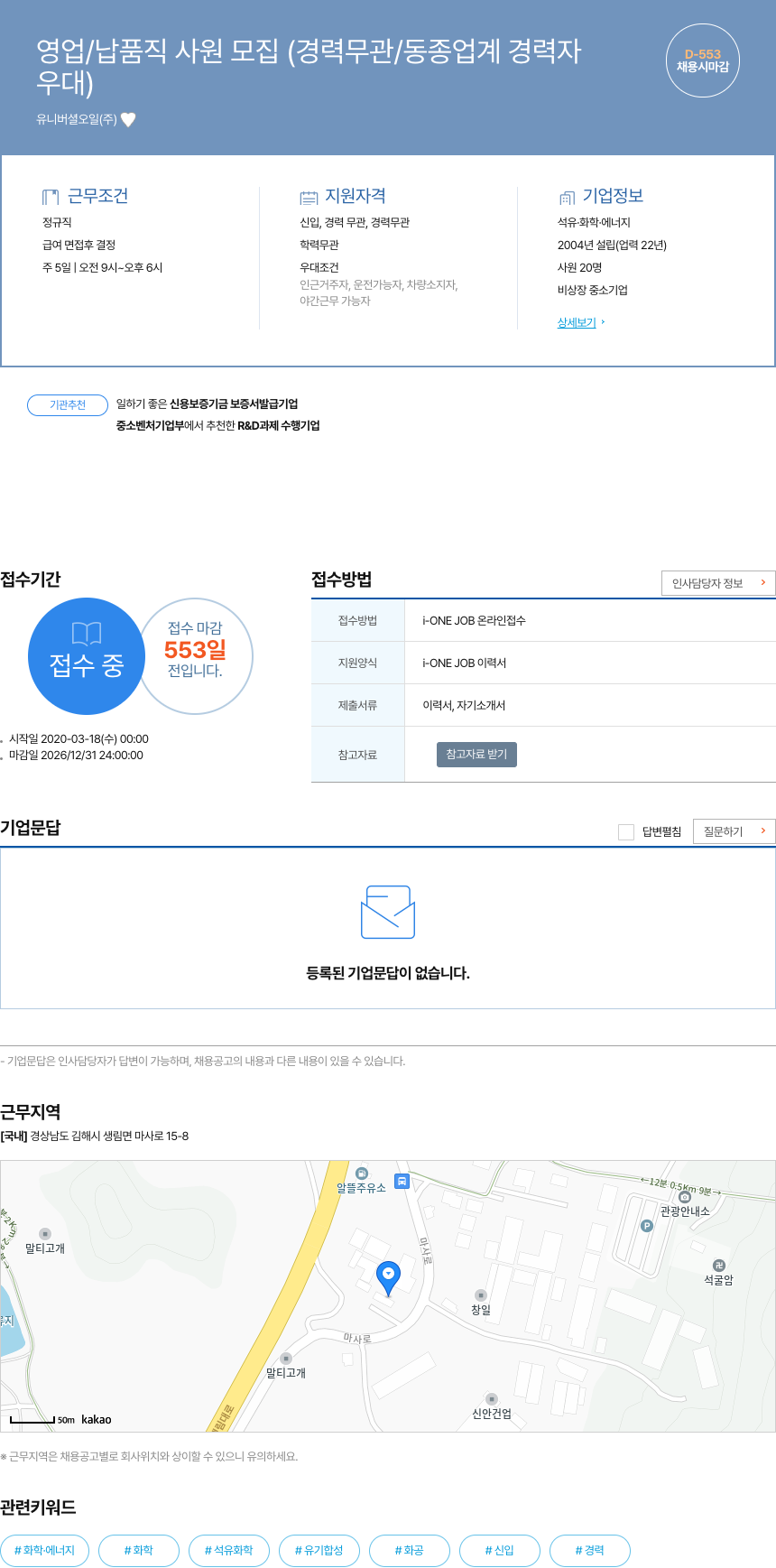Select the #화학 keyword tag
This screenshot has width=776, height=1568.
[139, 1550]
